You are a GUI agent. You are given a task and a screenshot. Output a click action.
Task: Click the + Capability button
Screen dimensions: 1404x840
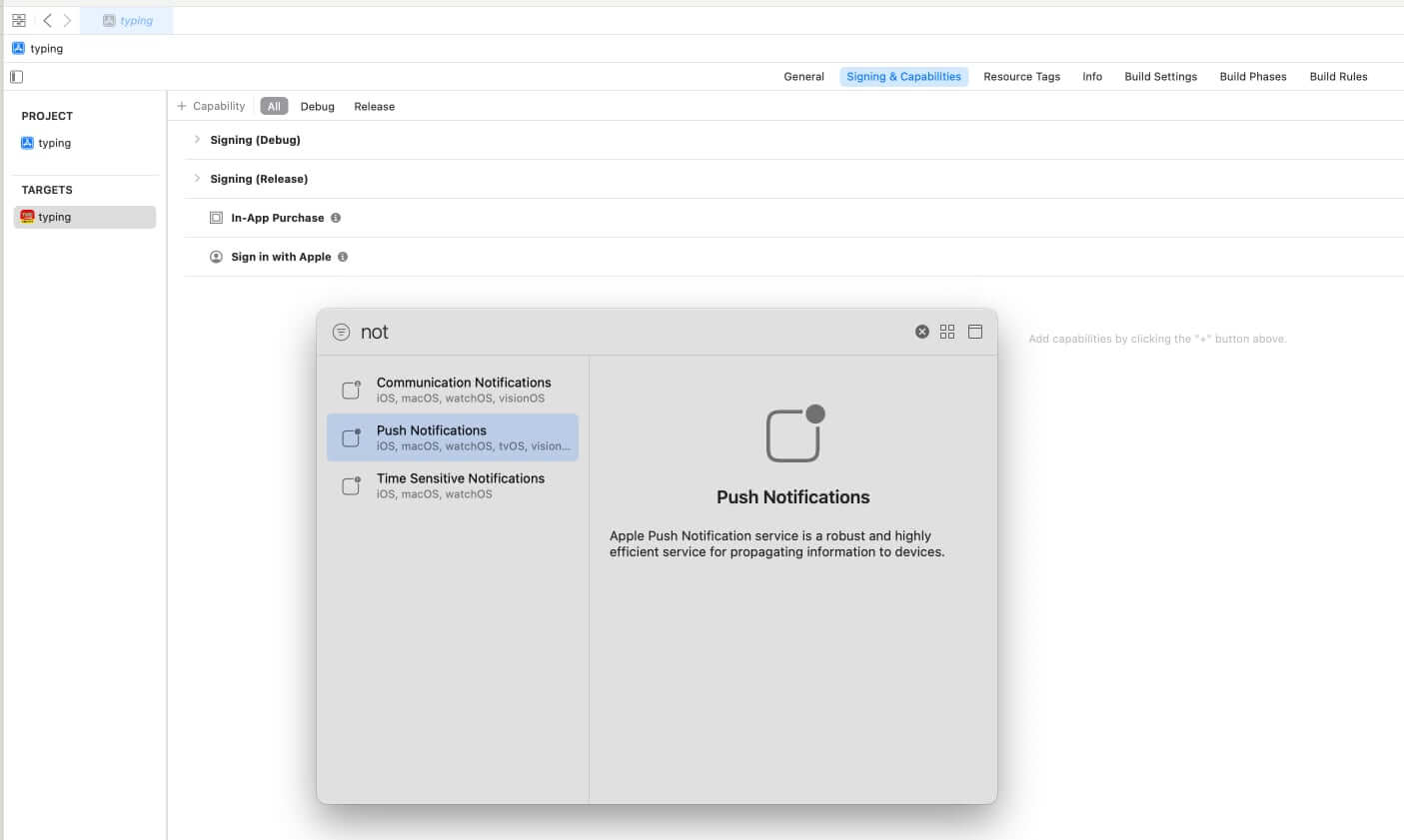(211, 106)
